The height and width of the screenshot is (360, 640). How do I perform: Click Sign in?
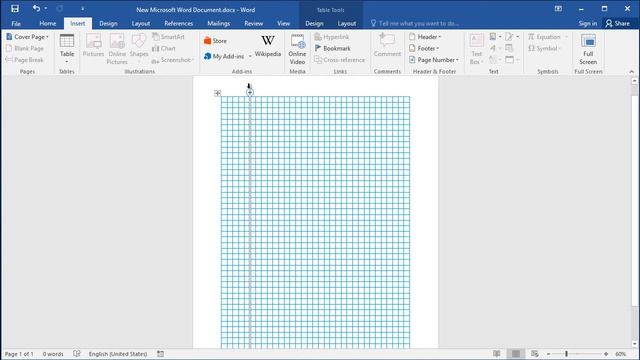click(x=587, y=24)
